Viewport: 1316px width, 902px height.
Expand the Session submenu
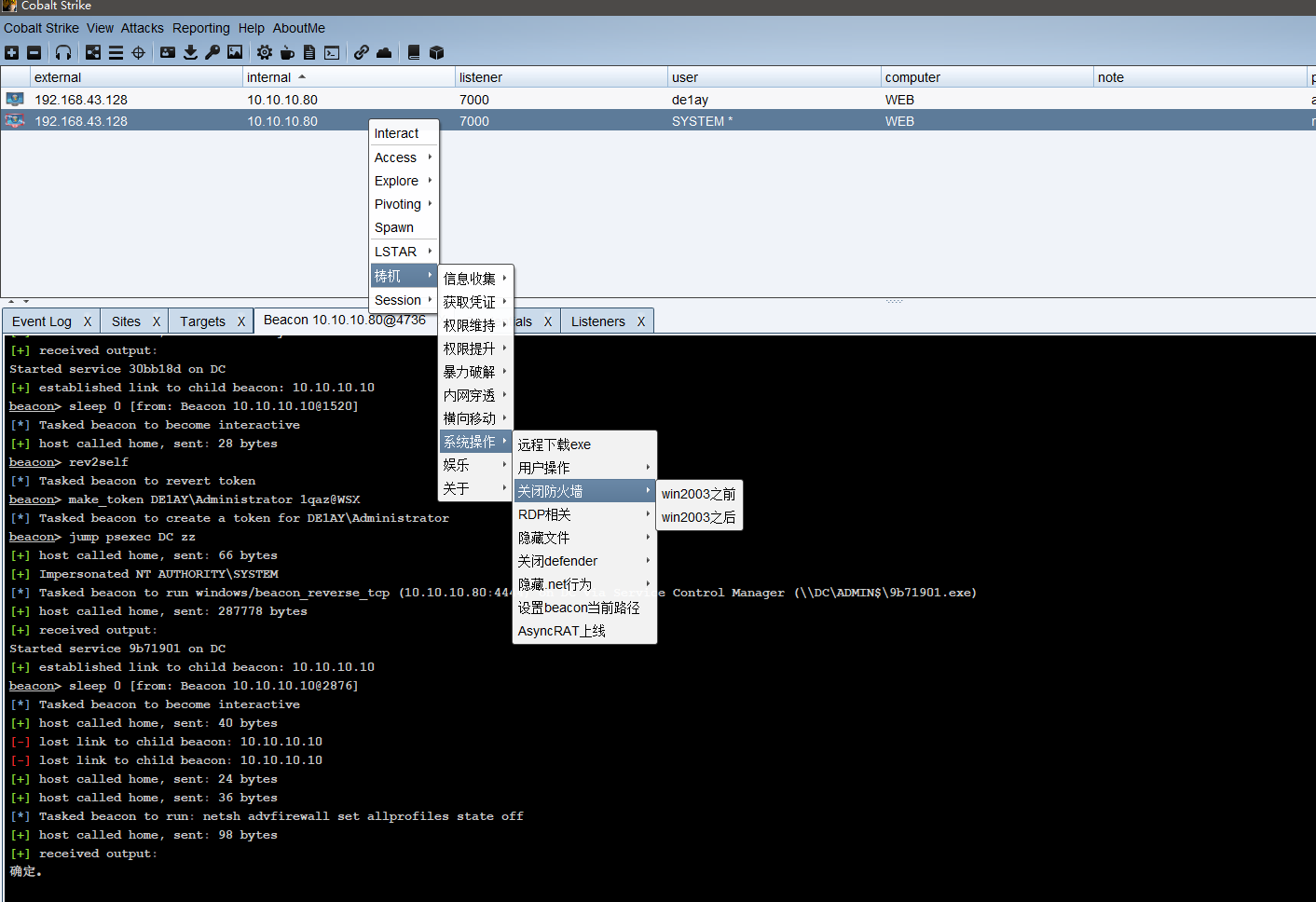(404, 300)
